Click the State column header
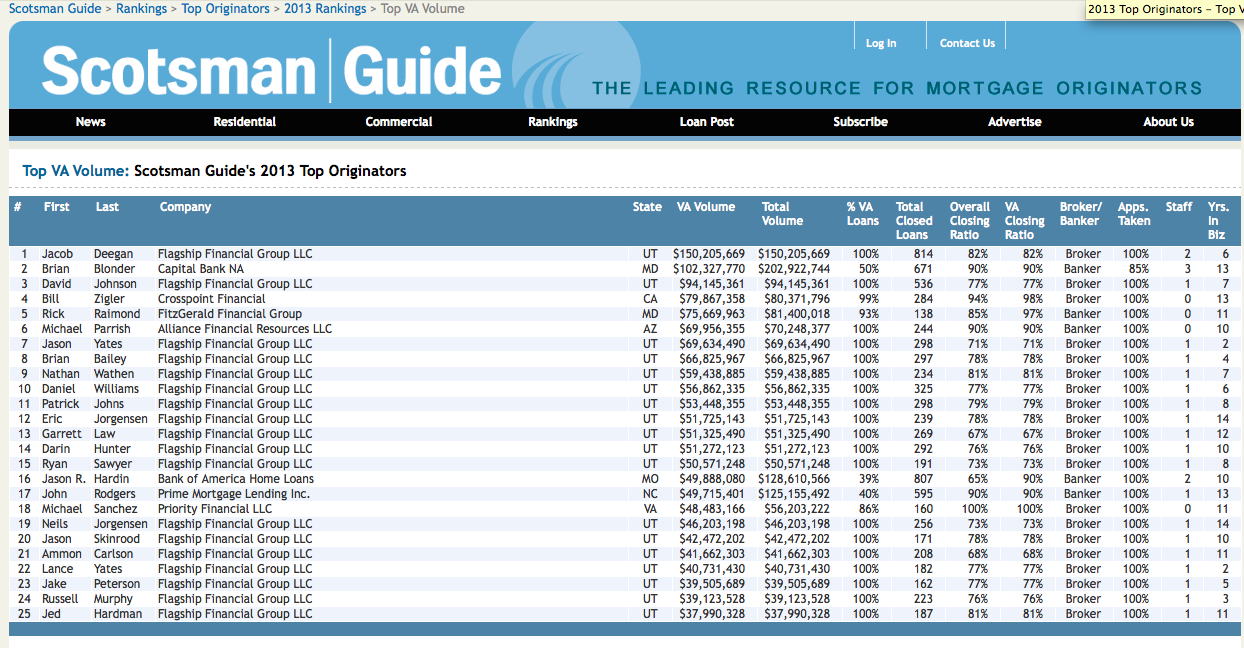Screen dimensions: 1244x648 point(647,207)
